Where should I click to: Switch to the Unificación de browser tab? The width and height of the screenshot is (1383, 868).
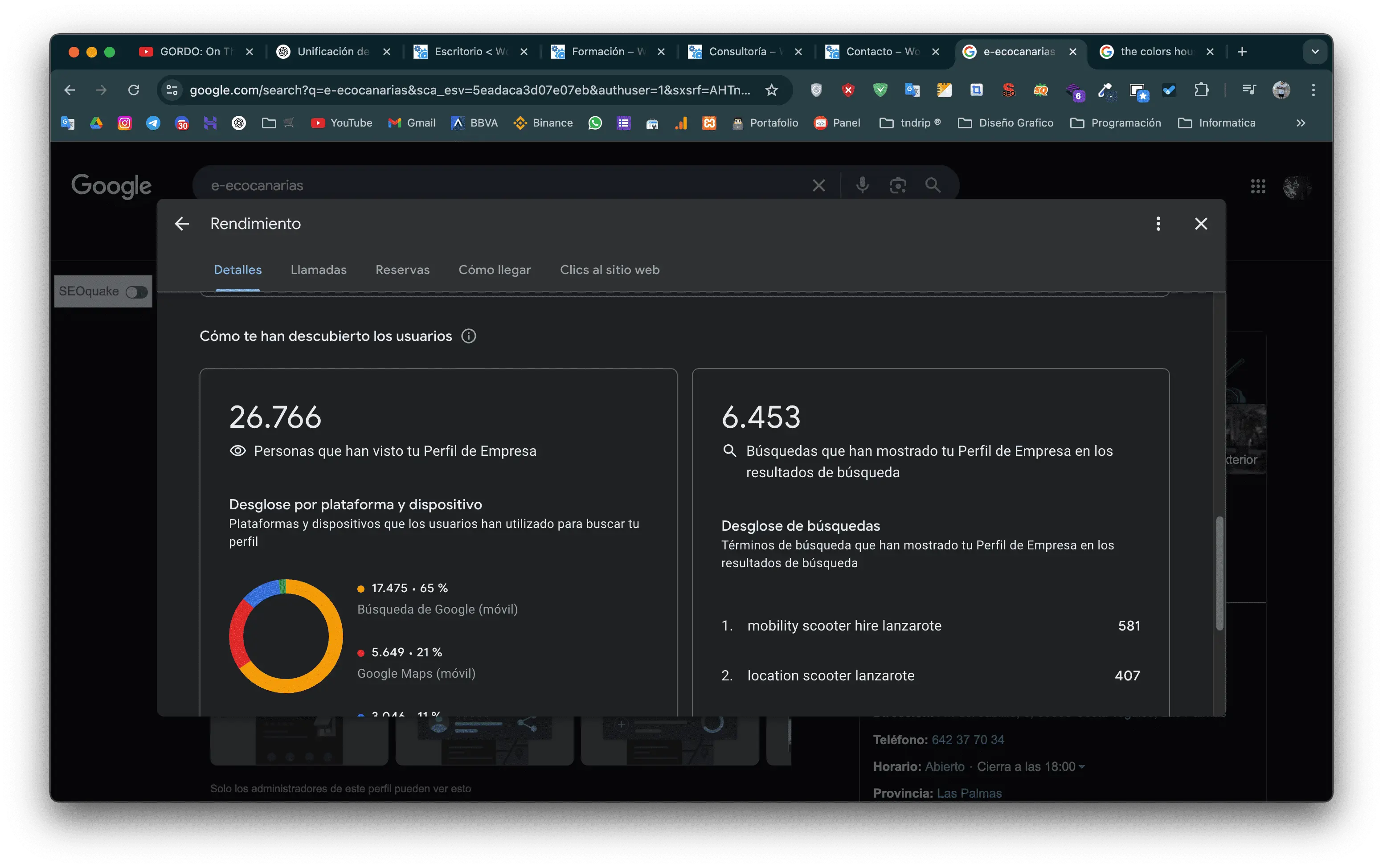(333, 52)
